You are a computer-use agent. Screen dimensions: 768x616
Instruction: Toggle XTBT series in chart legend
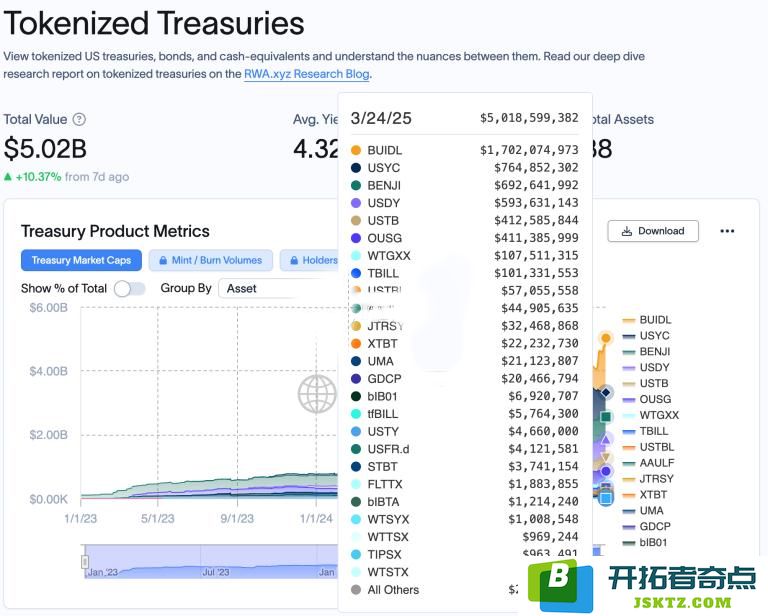tap(645, 495)
